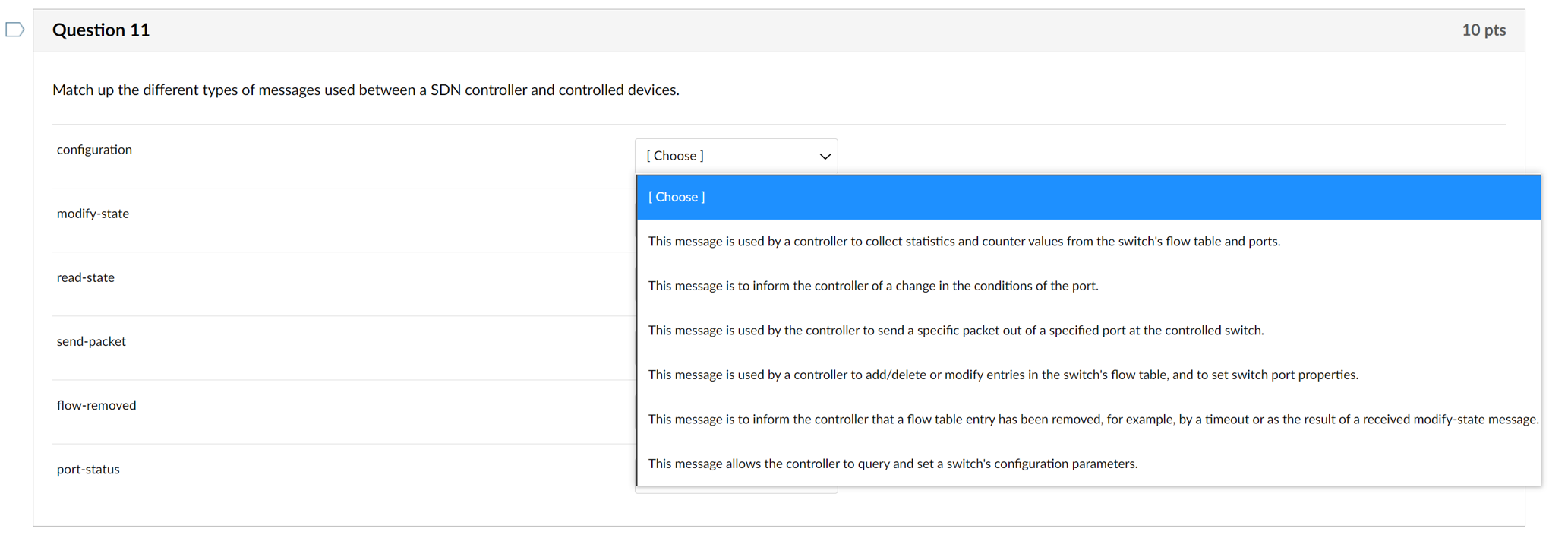This screenshot has height=551, width=1568.
Task: Select the highlighted [ Choose ] option
Action: coord(1088,197)
